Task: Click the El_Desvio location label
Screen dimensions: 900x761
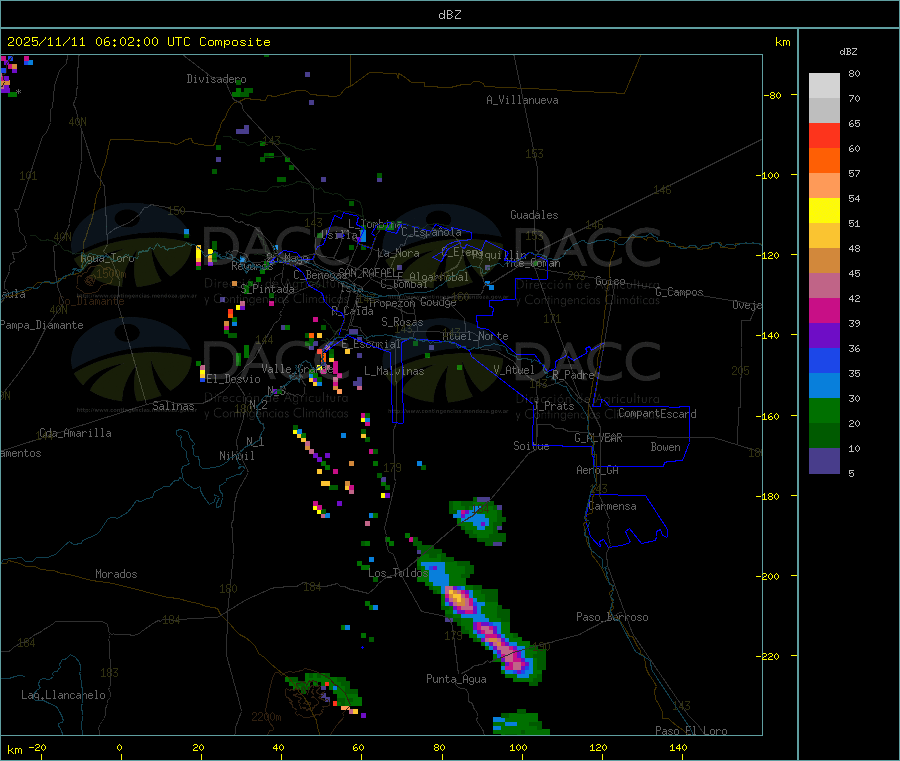Action: [x=234, y=379]
